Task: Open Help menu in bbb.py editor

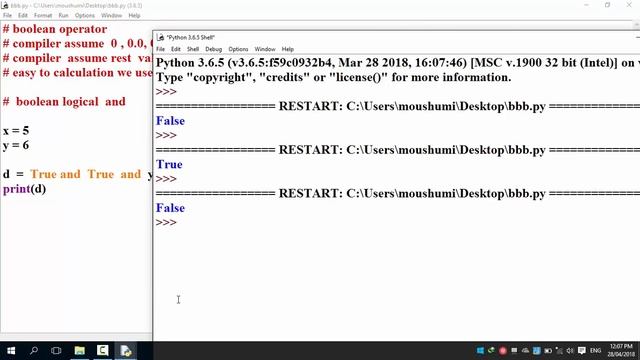Action: pyautogui.click(x=134, y=16)
